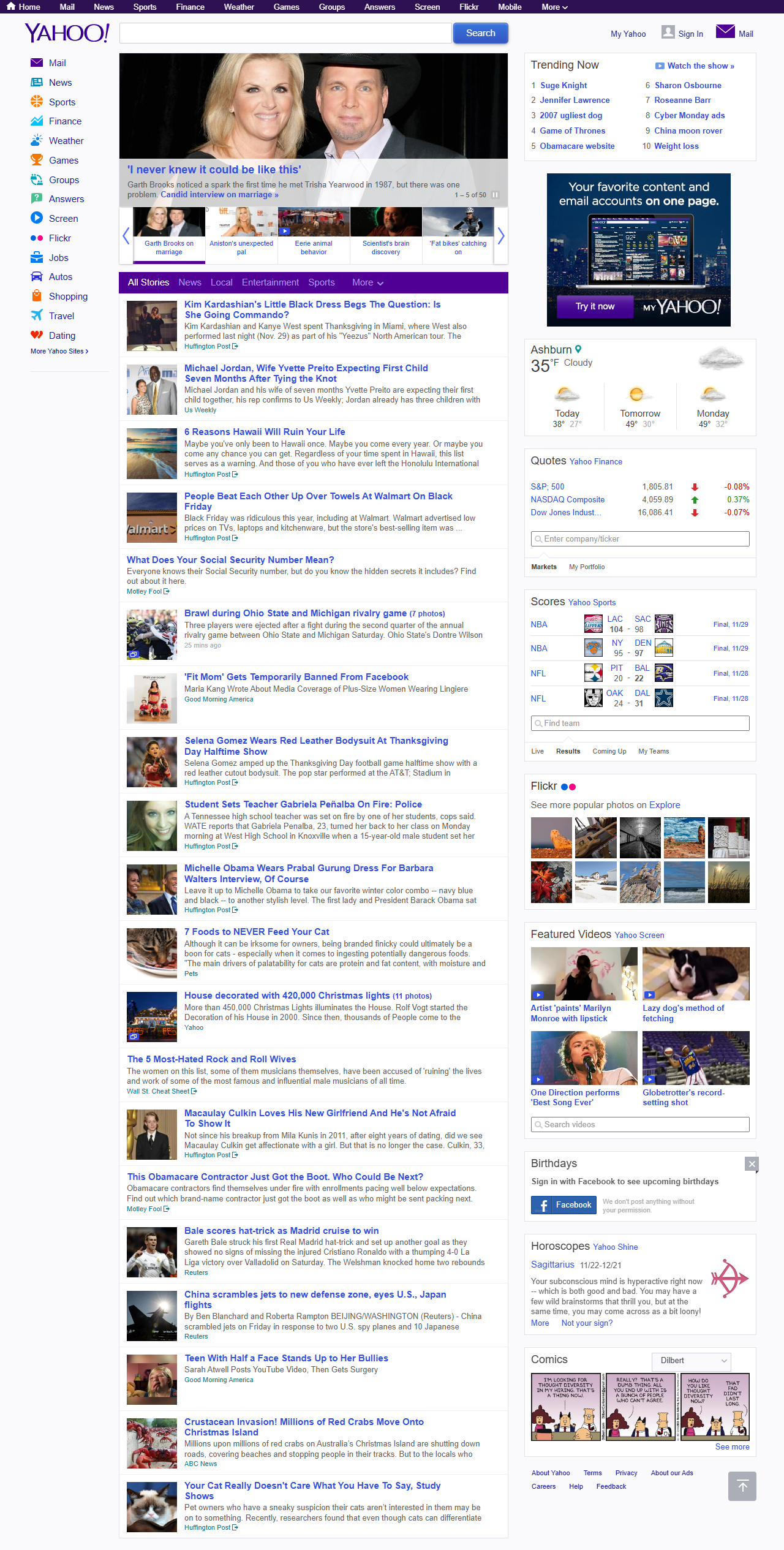Open the Explore link in Flickr section
This screenshot has height=1550, width=784.
coord(665,805)
